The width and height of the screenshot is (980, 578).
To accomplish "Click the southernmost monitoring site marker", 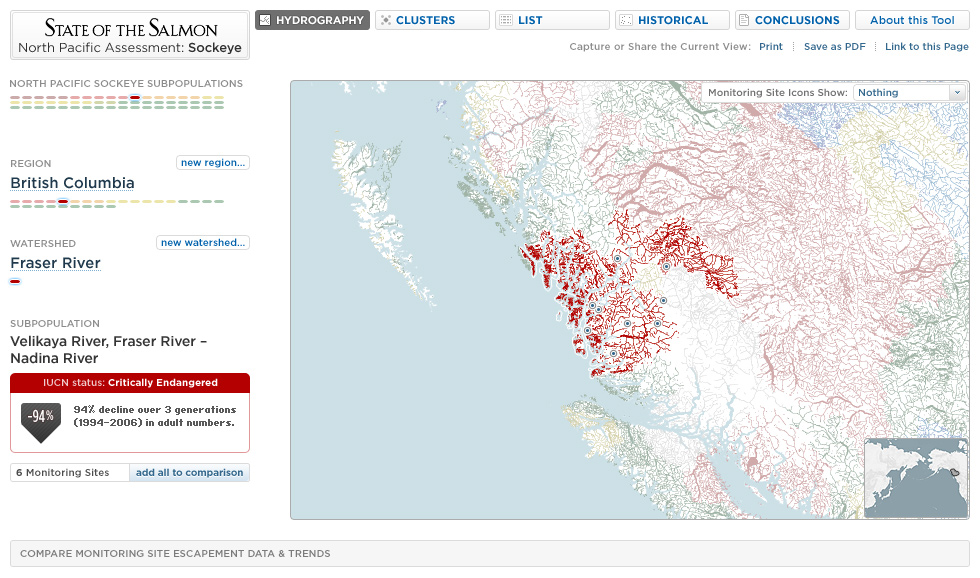I will tap(614, 354).
